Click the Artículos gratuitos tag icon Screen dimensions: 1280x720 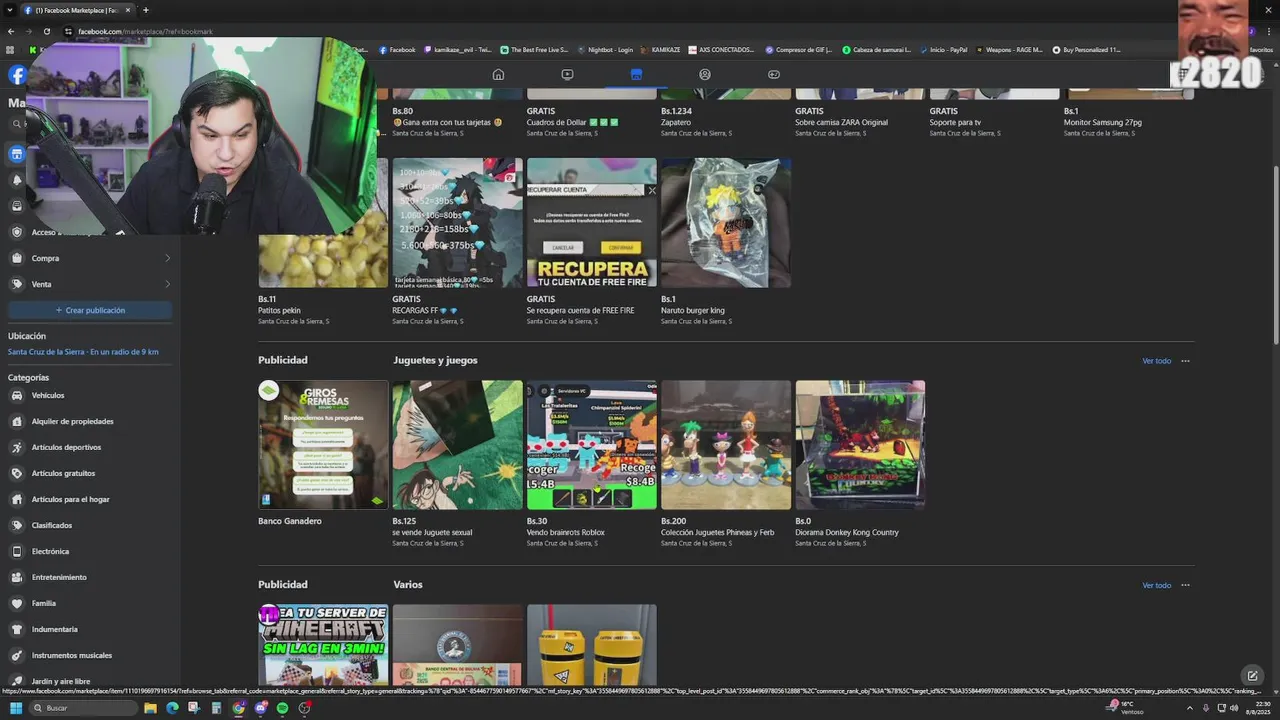(x=17, y=473)
